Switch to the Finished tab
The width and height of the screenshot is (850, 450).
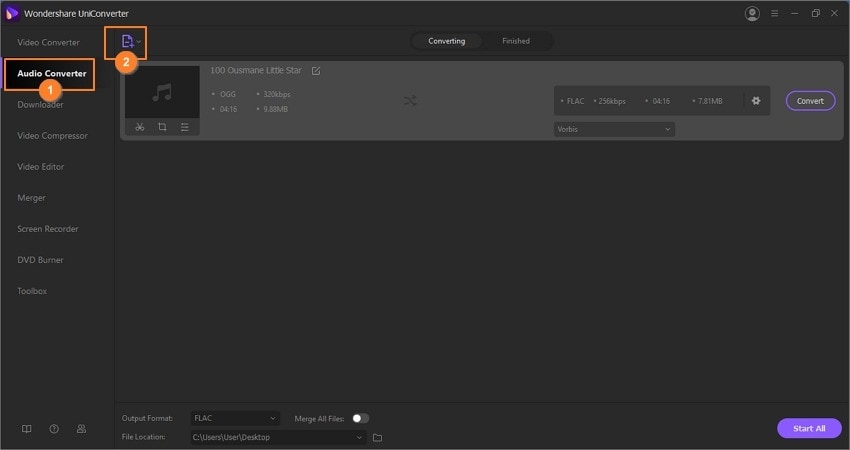point(516,41)
